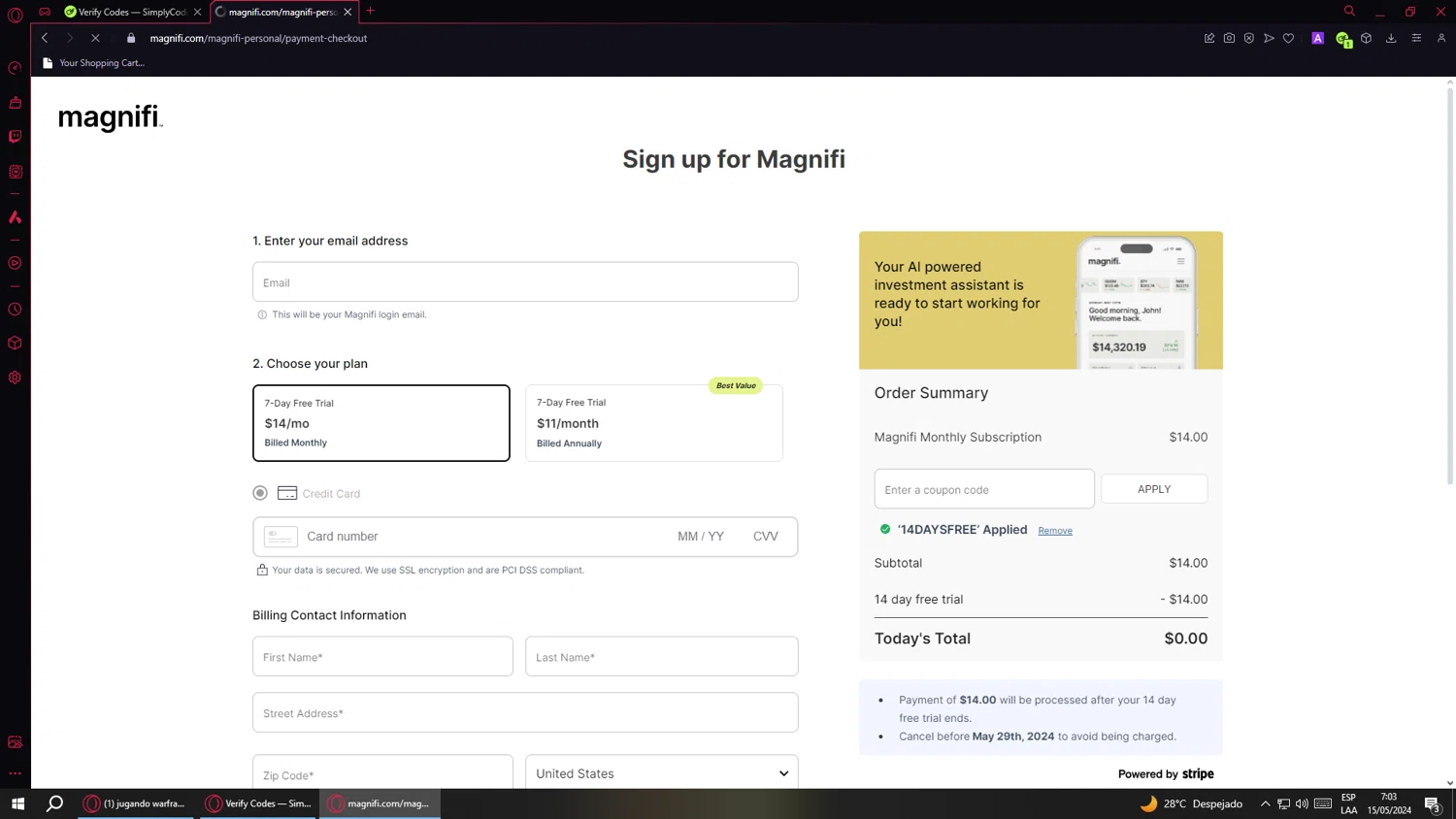The height and width of the screenshot is (819, 1456).
Task: Click the MM / YY expiry field
Action: point(701,537)
